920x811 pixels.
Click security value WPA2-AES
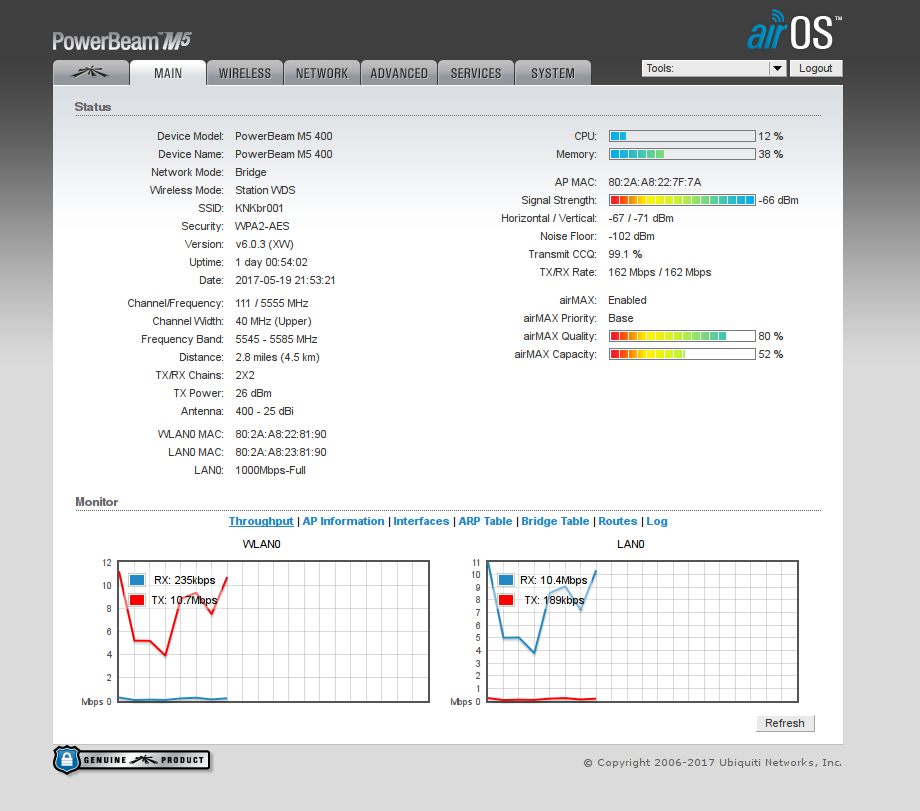[x=262, y=227]
